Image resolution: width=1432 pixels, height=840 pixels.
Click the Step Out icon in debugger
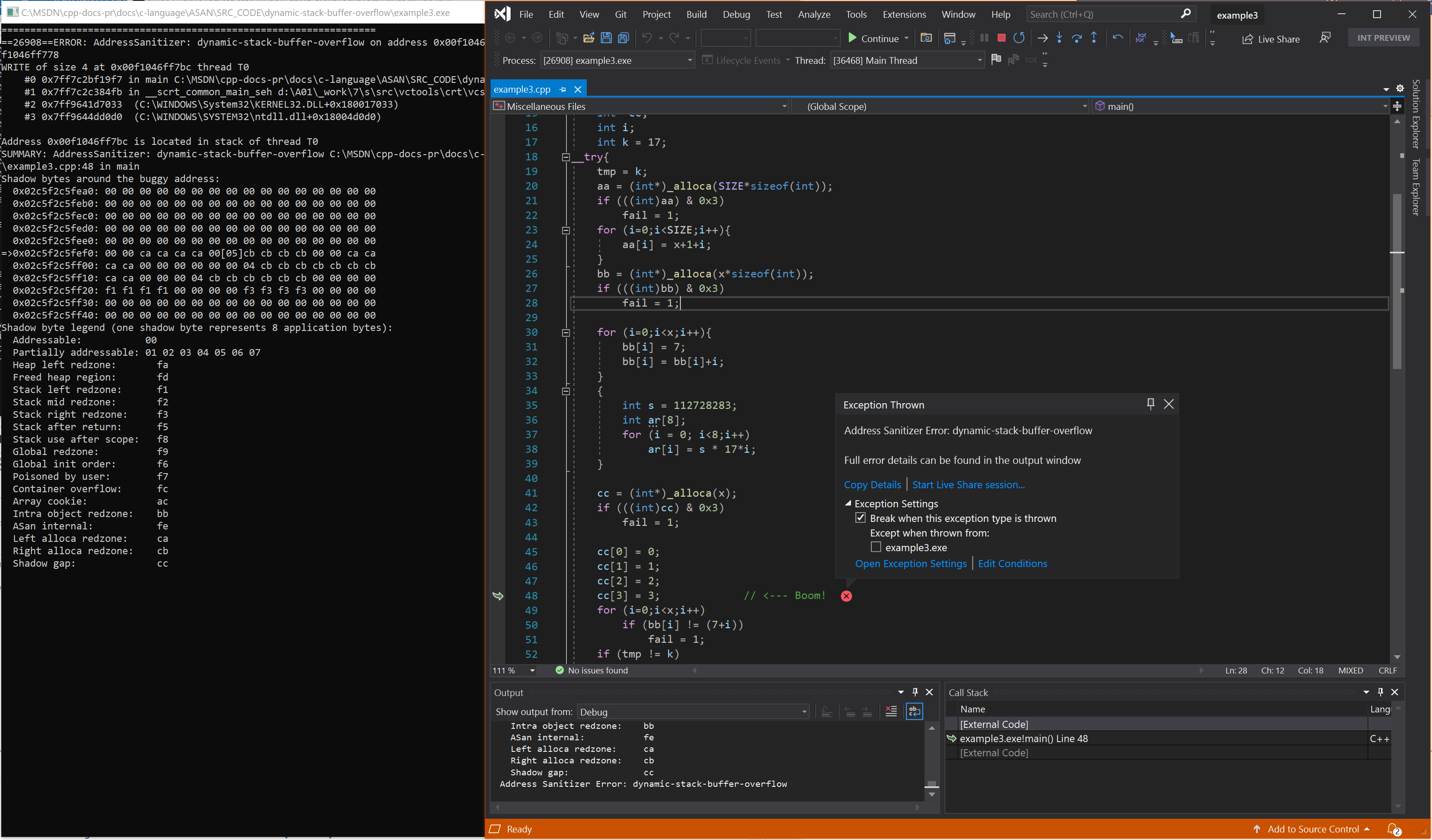(1091, 38)
